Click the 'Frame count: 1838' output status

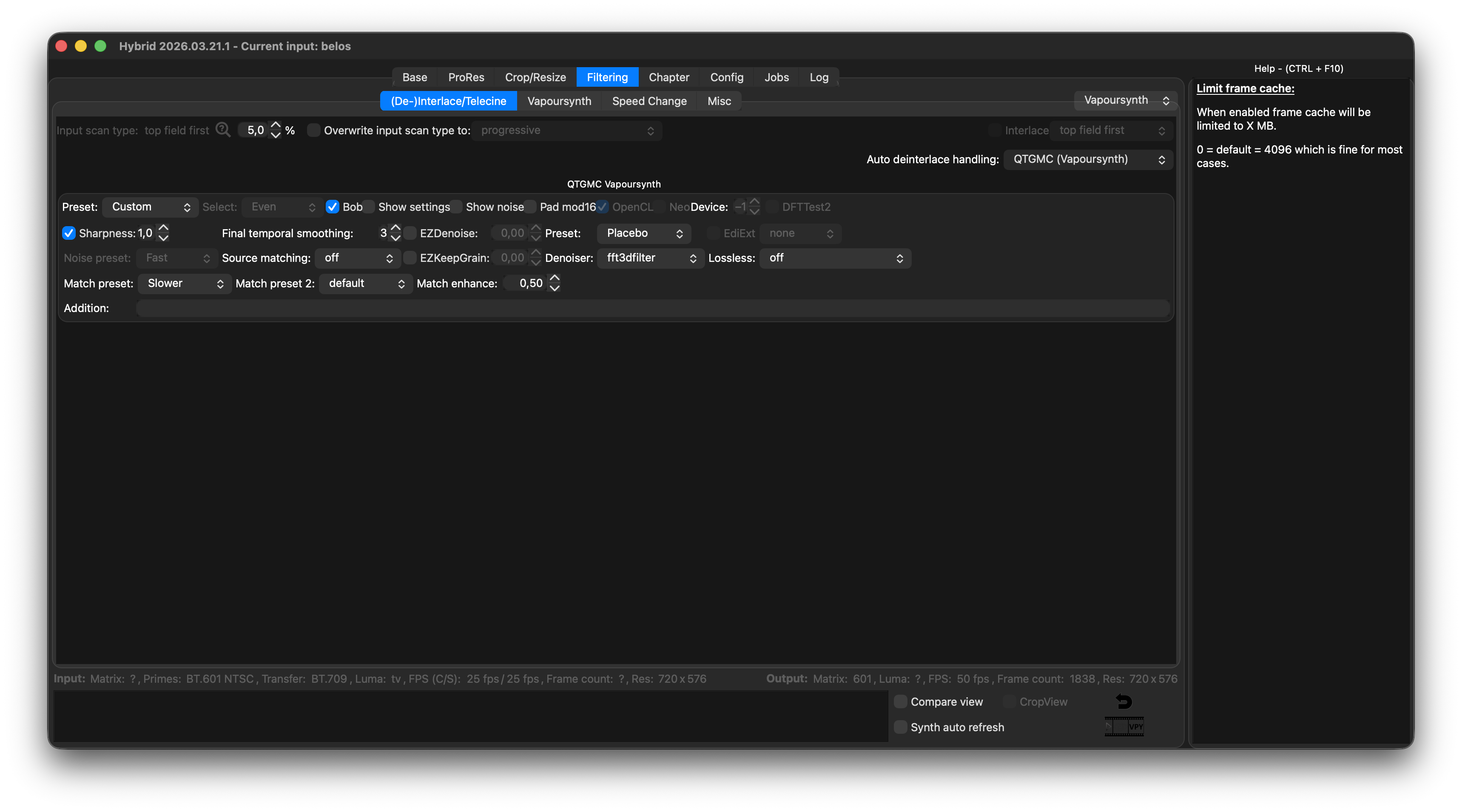tap(1045, 679)
